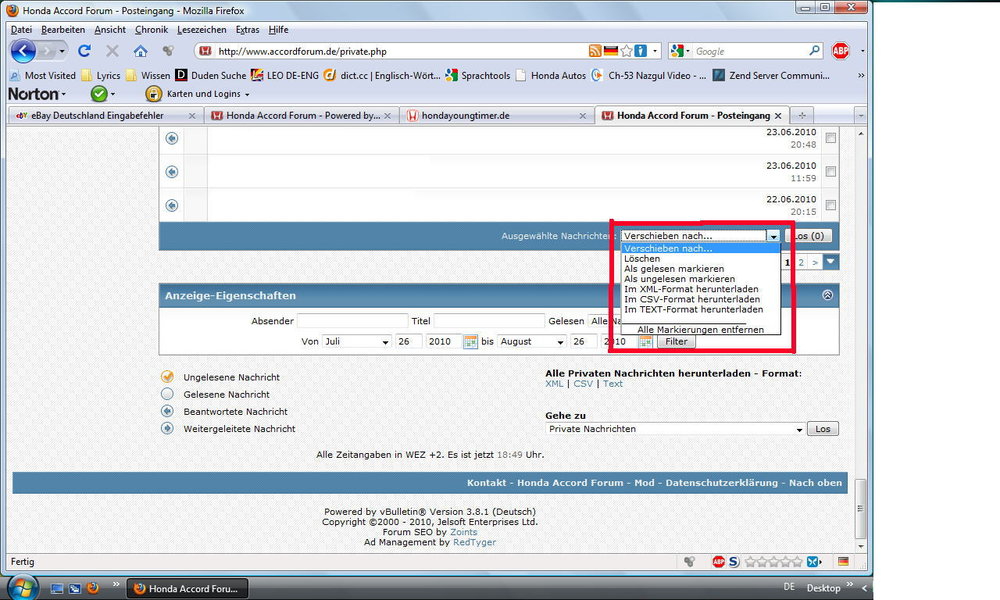
Task: Open the calendar picker after the Von date
Action: pos(470,341)
